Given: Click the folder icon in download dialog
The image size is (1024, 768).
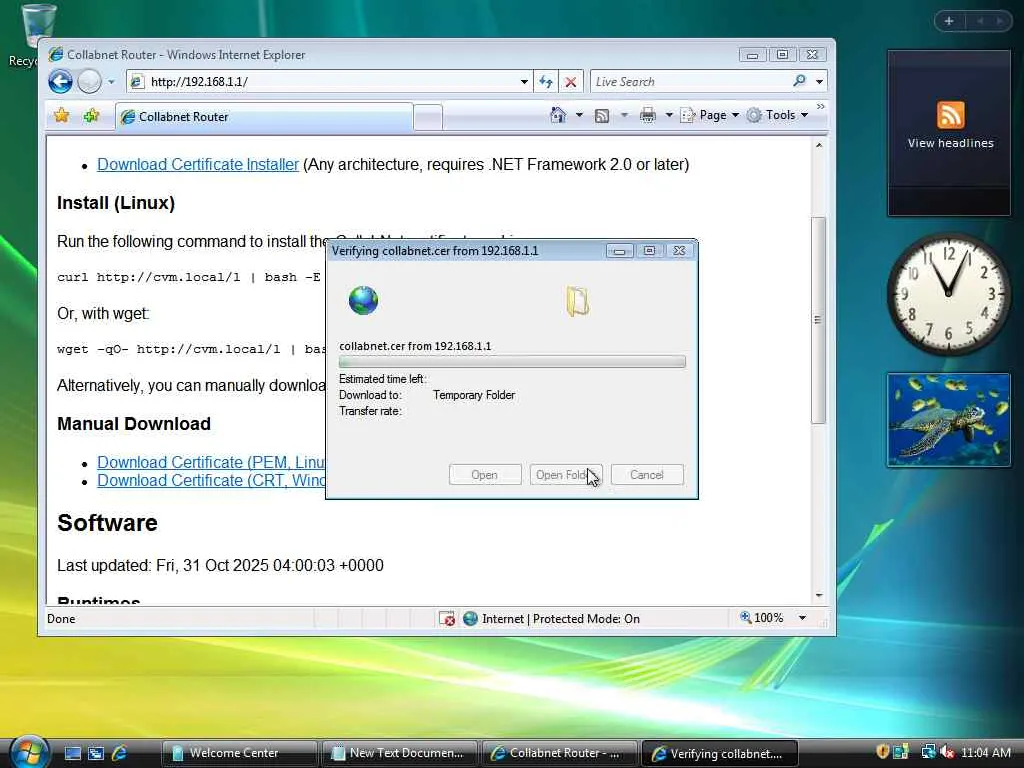Looking at the screenshot, I should tap(577, 301).
